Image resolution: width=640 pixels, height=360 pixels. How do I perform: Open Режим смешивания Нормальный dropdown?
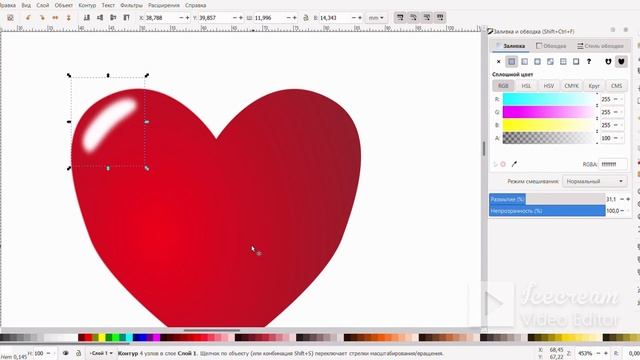pos(594,181)
